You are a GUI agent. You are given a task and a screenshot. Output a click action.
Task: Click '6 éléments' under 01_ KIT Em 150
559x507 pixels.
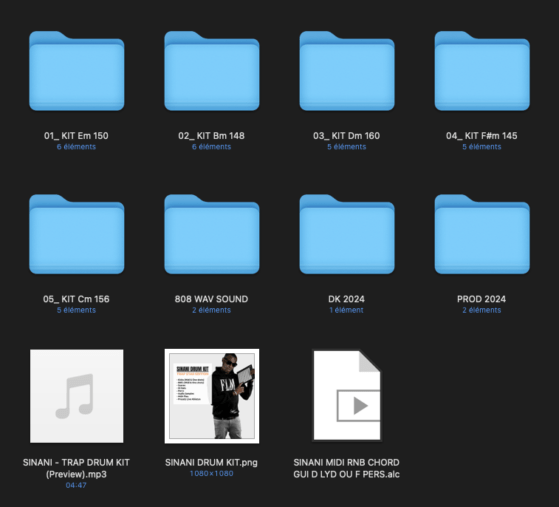pos(76,147)
